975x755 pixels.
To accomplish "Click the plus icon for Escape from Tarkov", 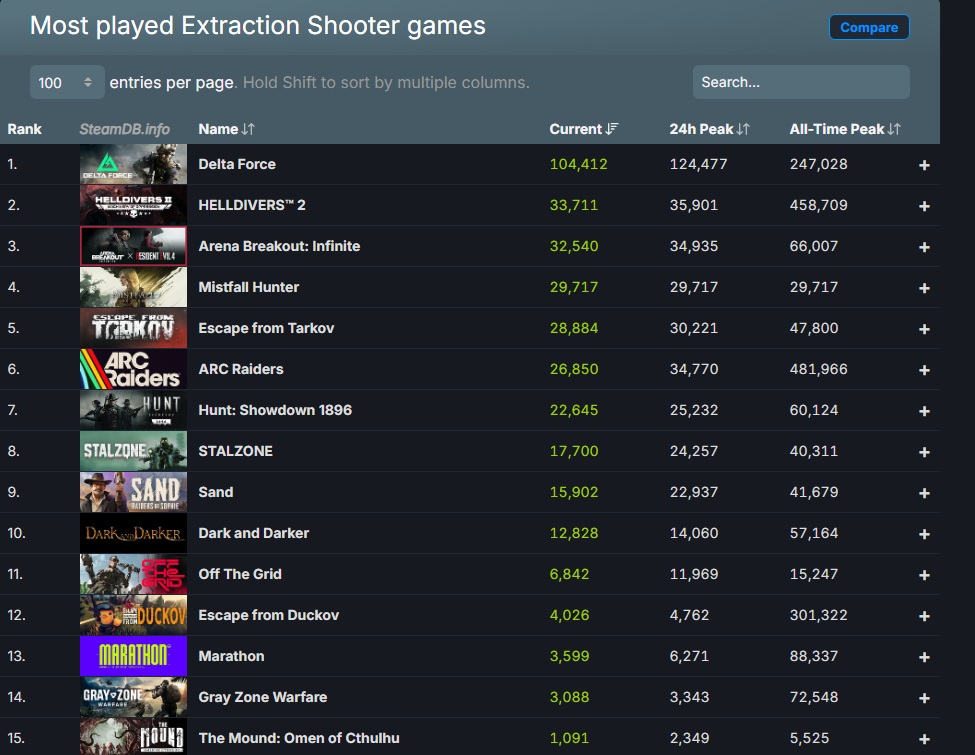I will tap(924, 329).
